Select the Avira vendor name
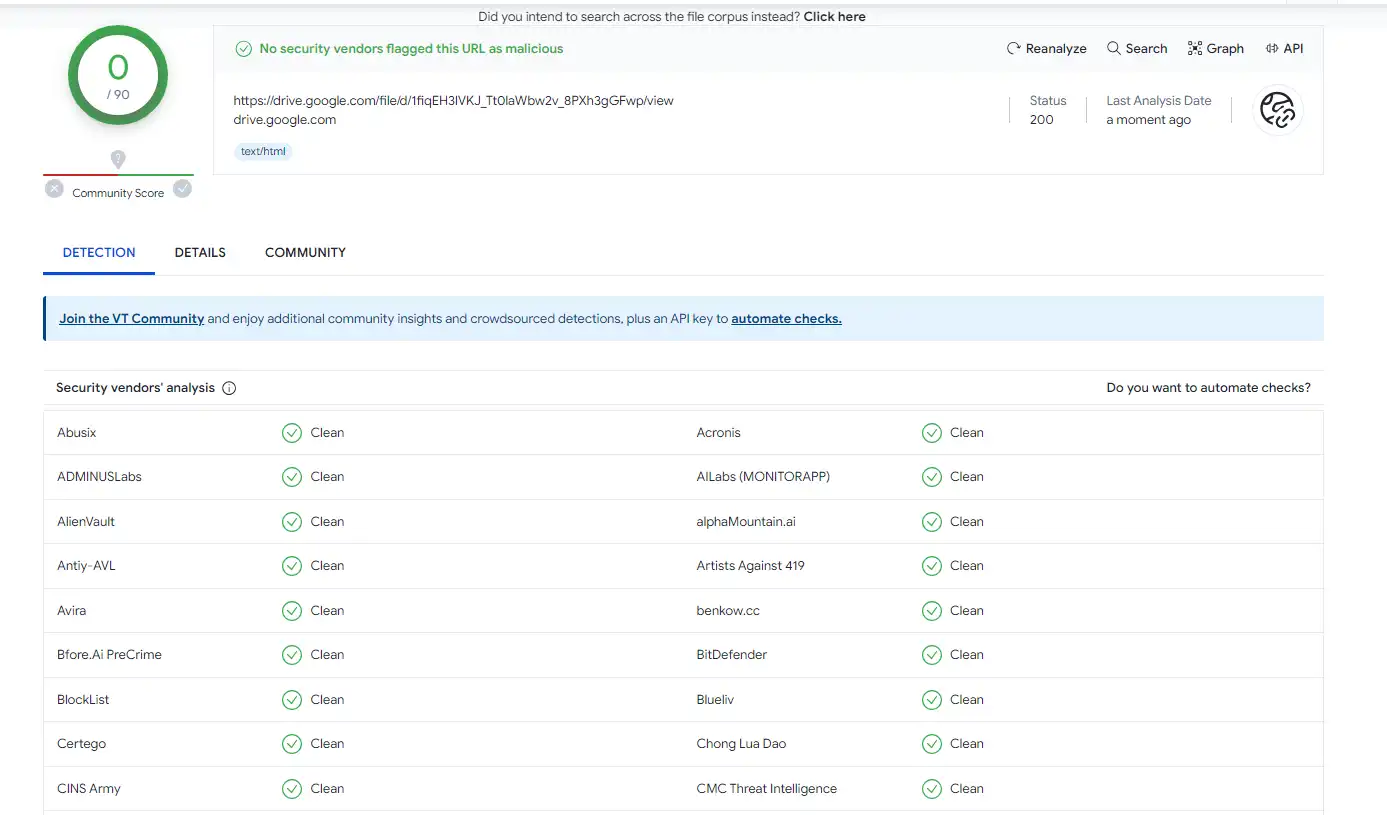The width and height of the screenshot is (1387, 815). (x=72, y=611)
